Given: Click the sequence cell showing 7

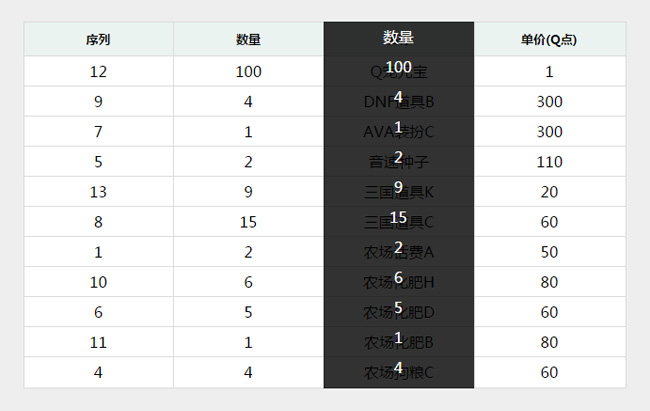Looking at the screenshot, I should click(98, 132).
